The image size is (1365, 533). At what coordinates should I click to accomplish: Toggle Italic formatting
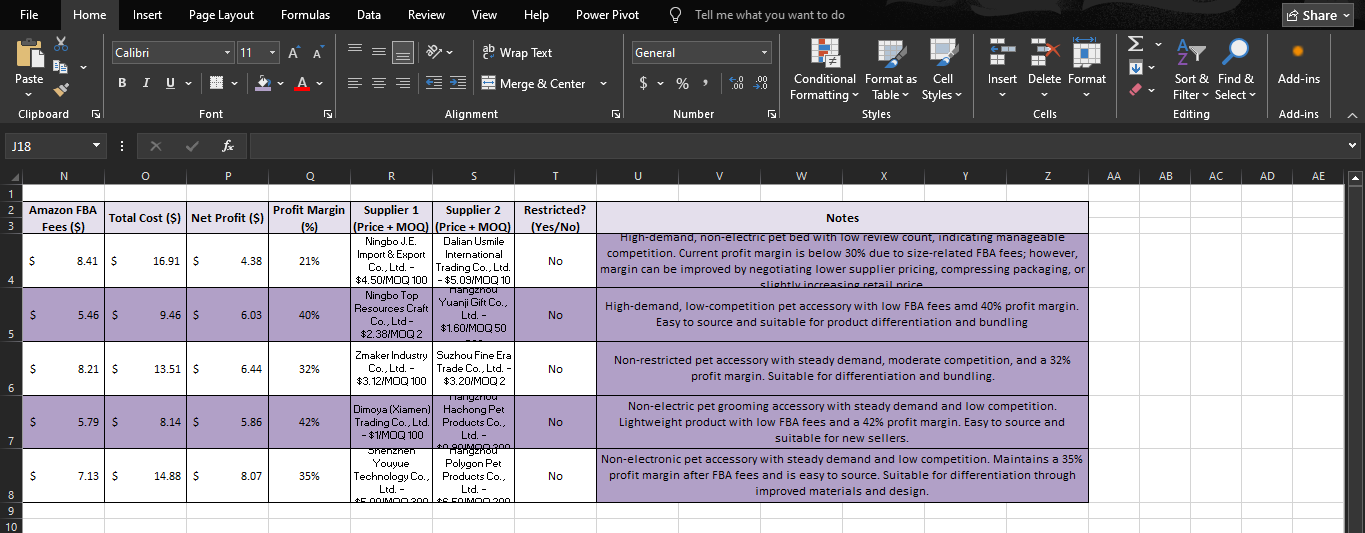(147, 83)
